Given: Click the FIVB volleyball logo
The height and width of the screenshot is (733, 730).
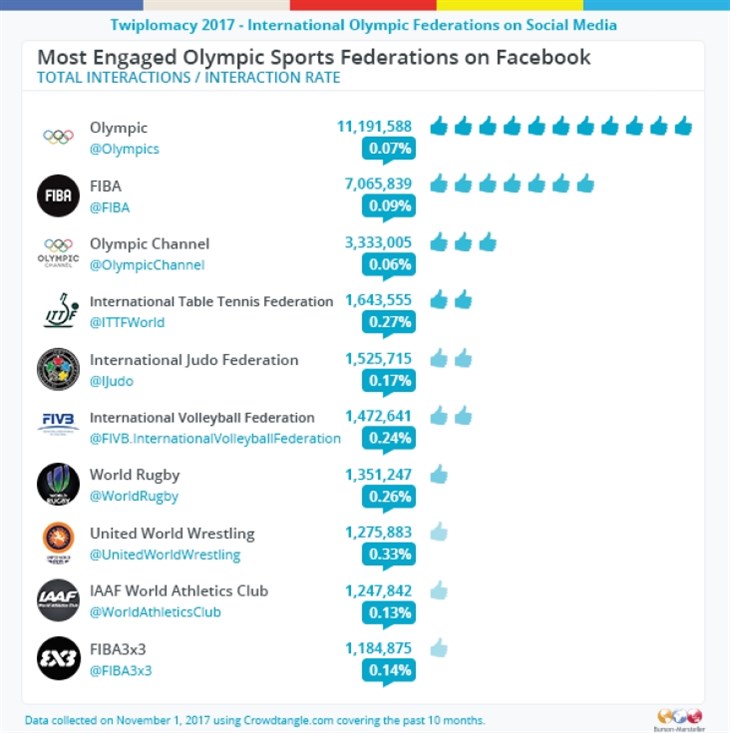Looking at the screenshot, I should 58,424.
